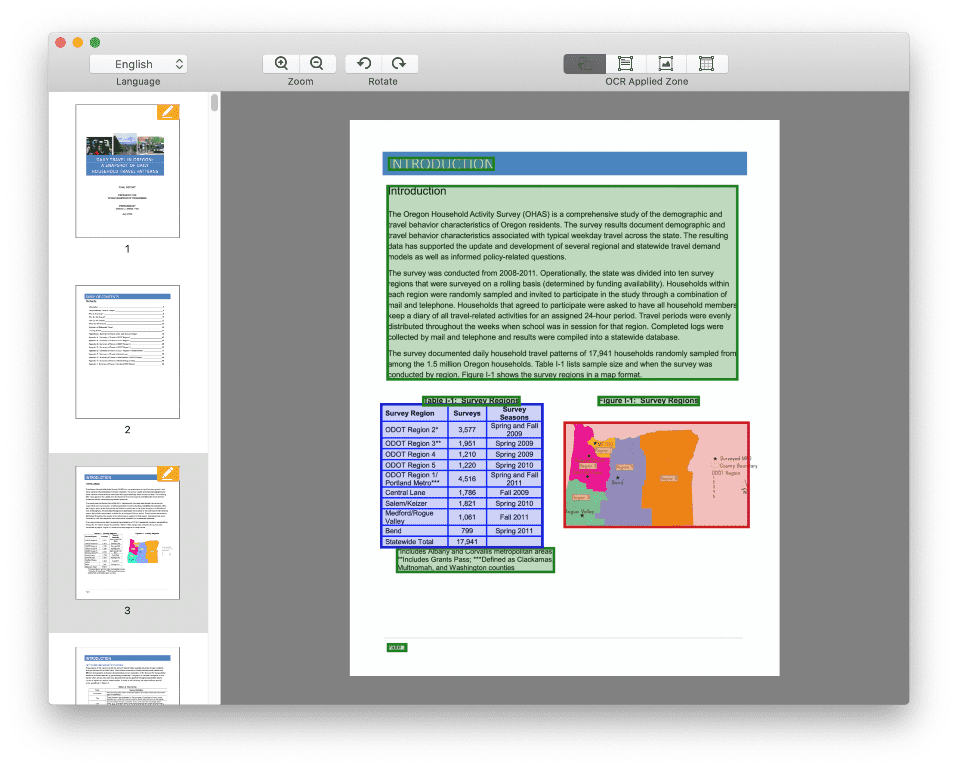Click the 'ODOT Region 2*' cell
This screenshot has width=957, height=768.
pyautogui.click(x=415, y=430)
